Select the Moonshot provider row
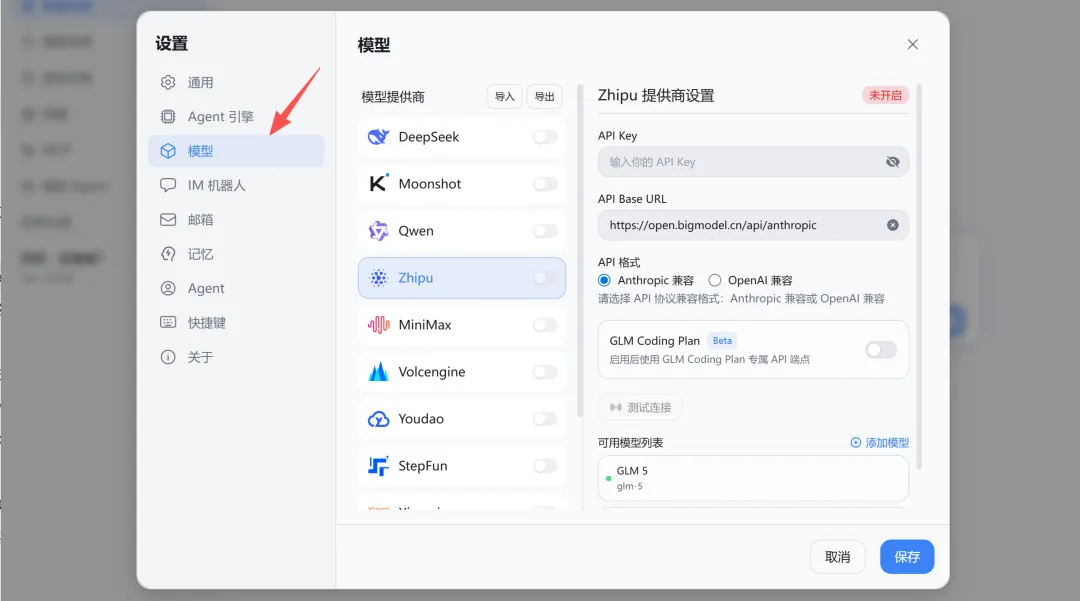 [462, 184]
